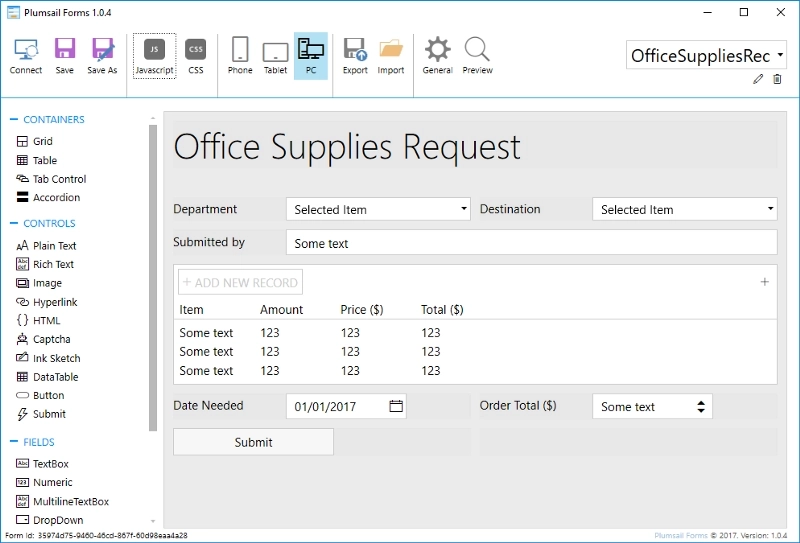Delete the form with trash icon
This screenshot has height=543, width=800.
click(x=777, y=79)
